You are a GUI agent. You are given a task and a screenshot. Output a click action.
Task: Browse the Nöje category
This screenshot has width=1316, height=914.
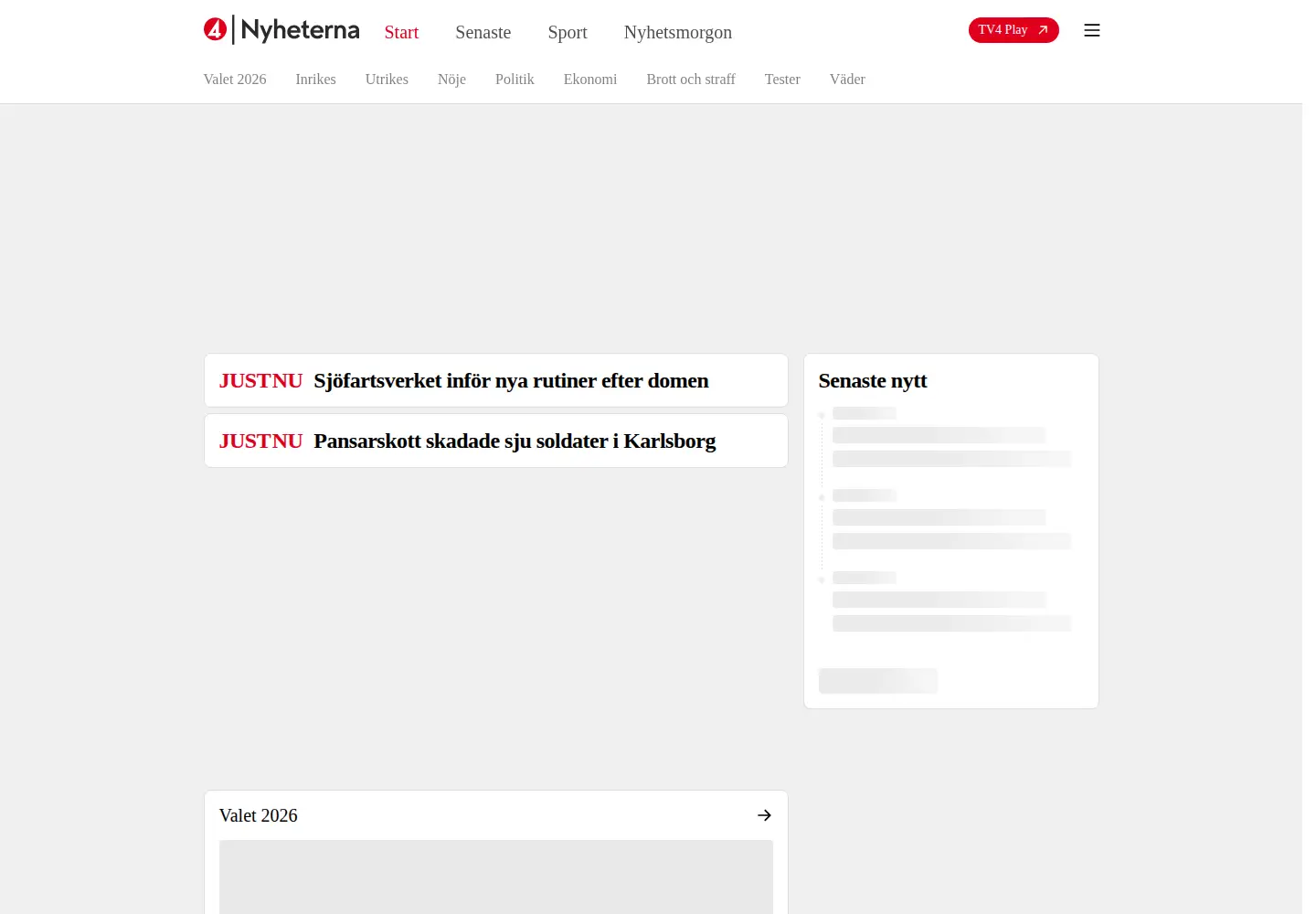pos(451,80)
